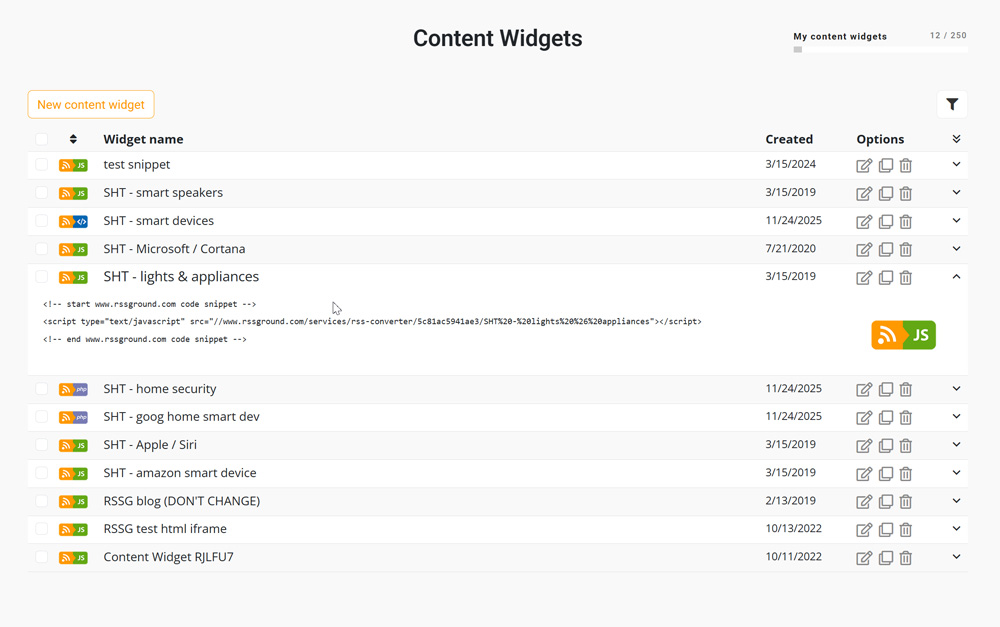Collapse the SHT - lights & appliances row

(x=956, y=277)
